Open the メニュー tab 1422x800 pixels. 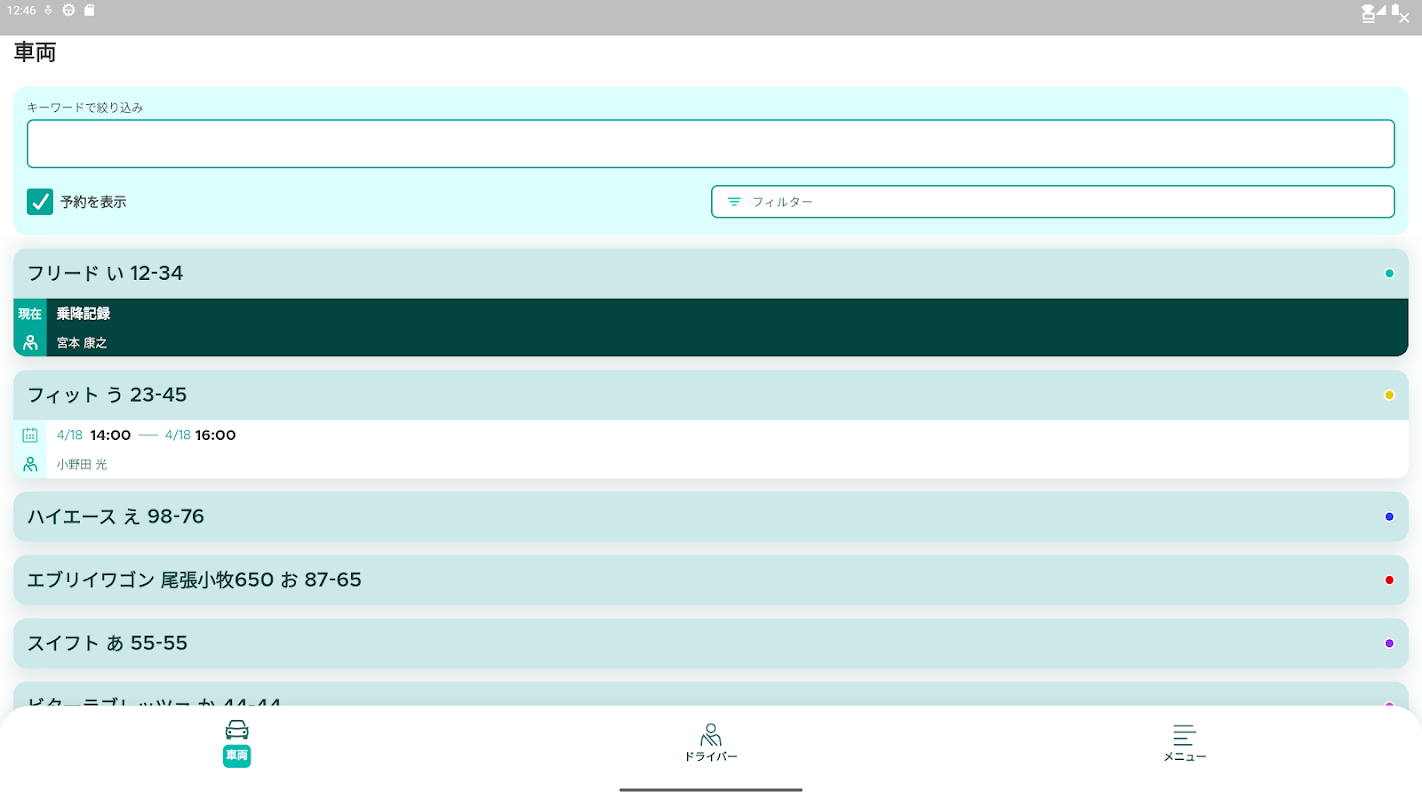click(1185, 742)
